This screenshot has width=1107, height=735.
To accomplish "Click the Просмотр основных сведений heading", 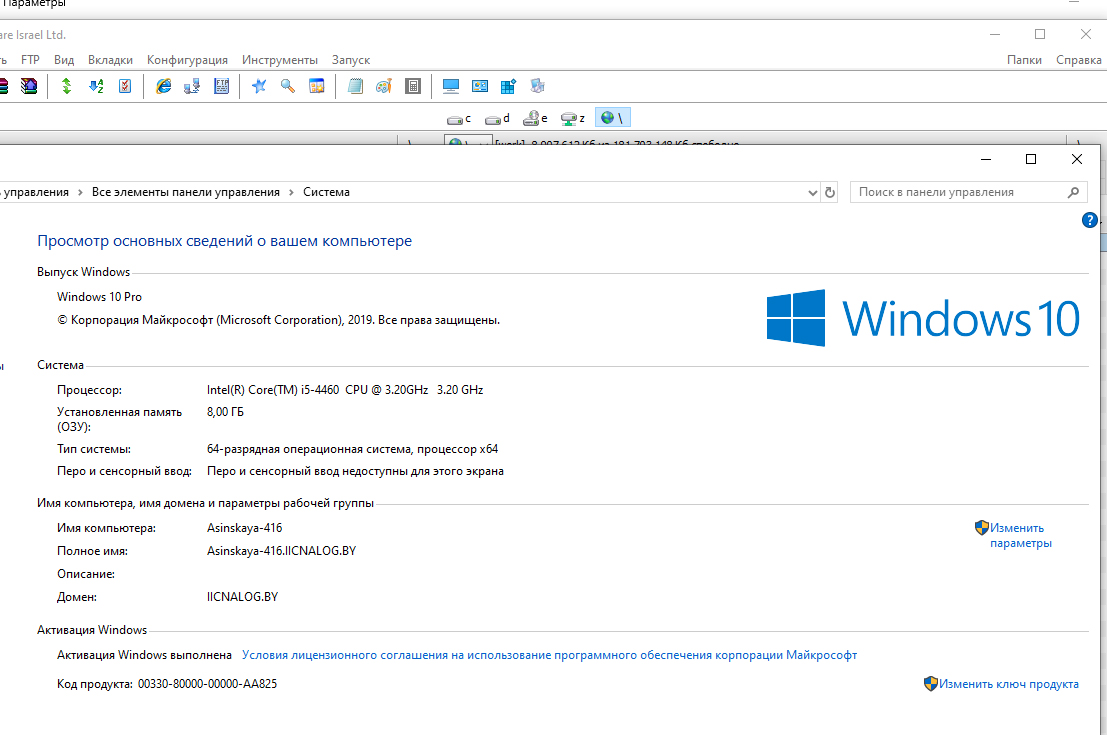I will point(225,241).
